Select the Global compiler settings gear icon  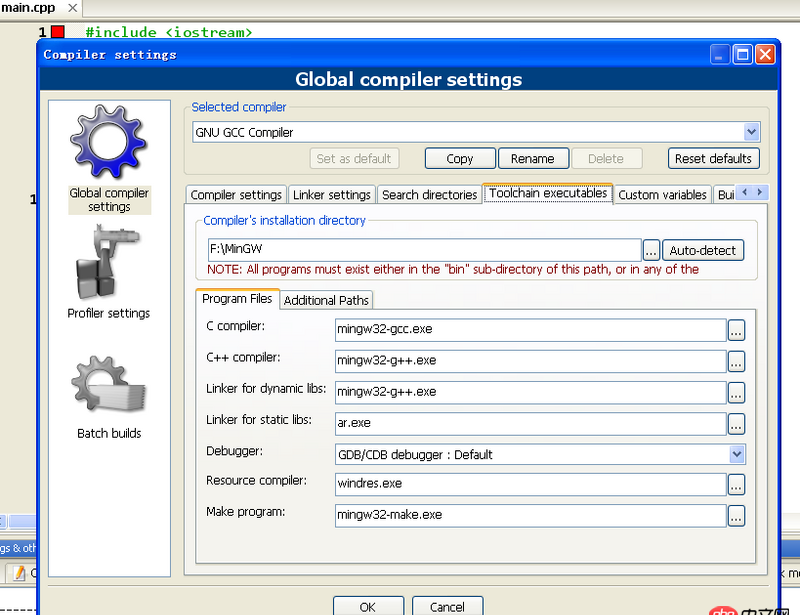click(x=109, y=141)
